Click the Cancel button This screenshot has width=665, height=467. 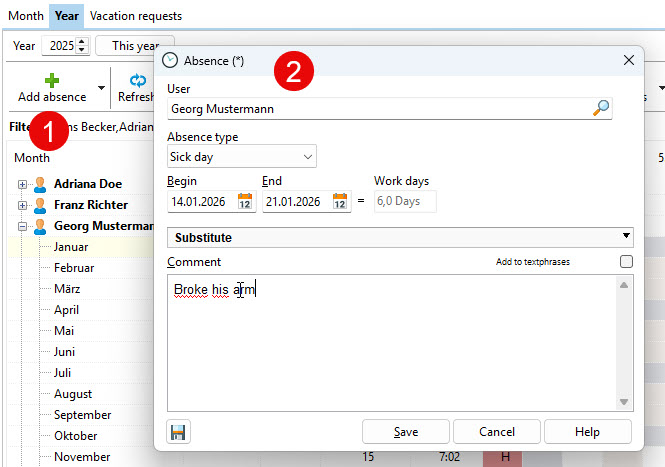click(496, 432)
